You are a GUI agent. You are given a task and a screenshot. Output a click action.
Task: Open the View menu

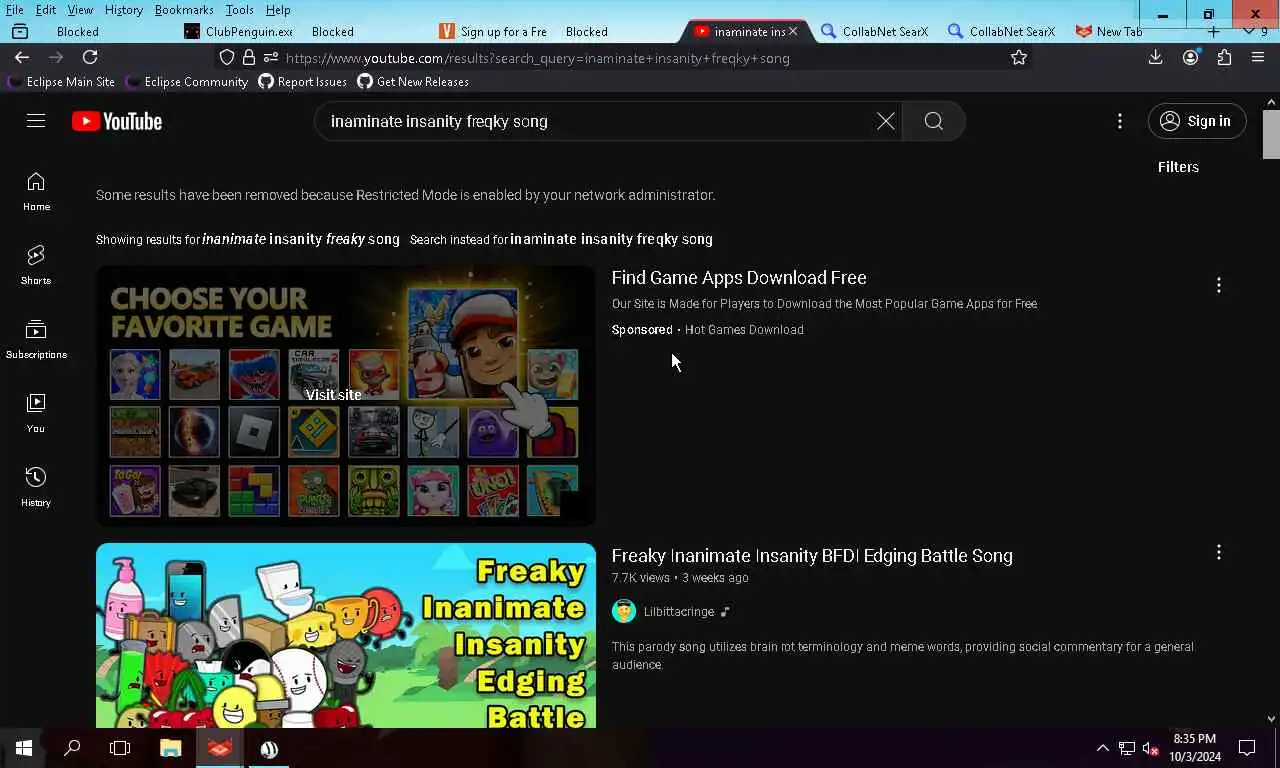pos(80,10)
